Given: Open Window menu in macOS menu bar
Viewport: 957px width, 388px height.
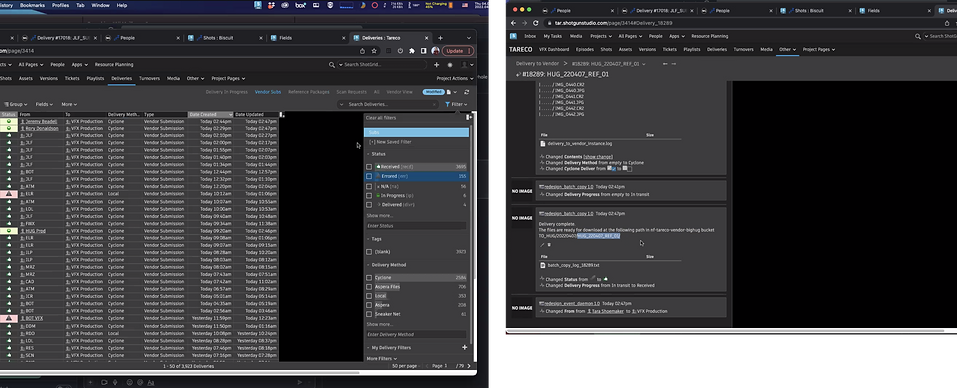Looking at the screenshot, I should click(x=100, y=5).
